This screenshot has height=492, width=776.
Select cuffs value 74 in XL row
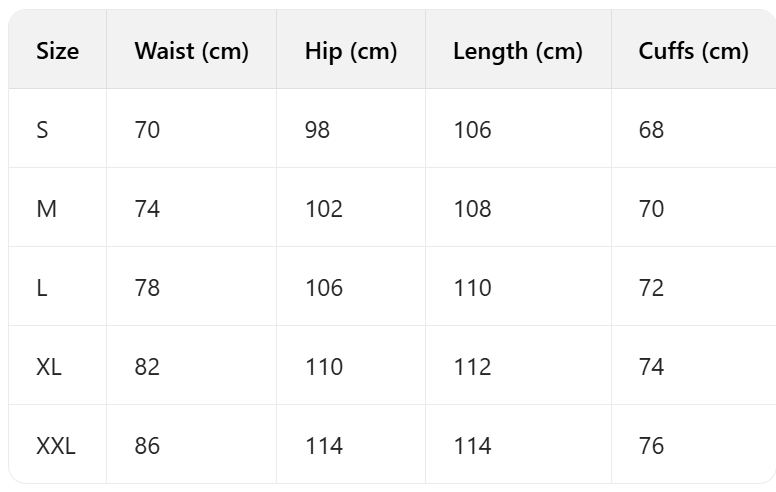click(x=651, y=367)
